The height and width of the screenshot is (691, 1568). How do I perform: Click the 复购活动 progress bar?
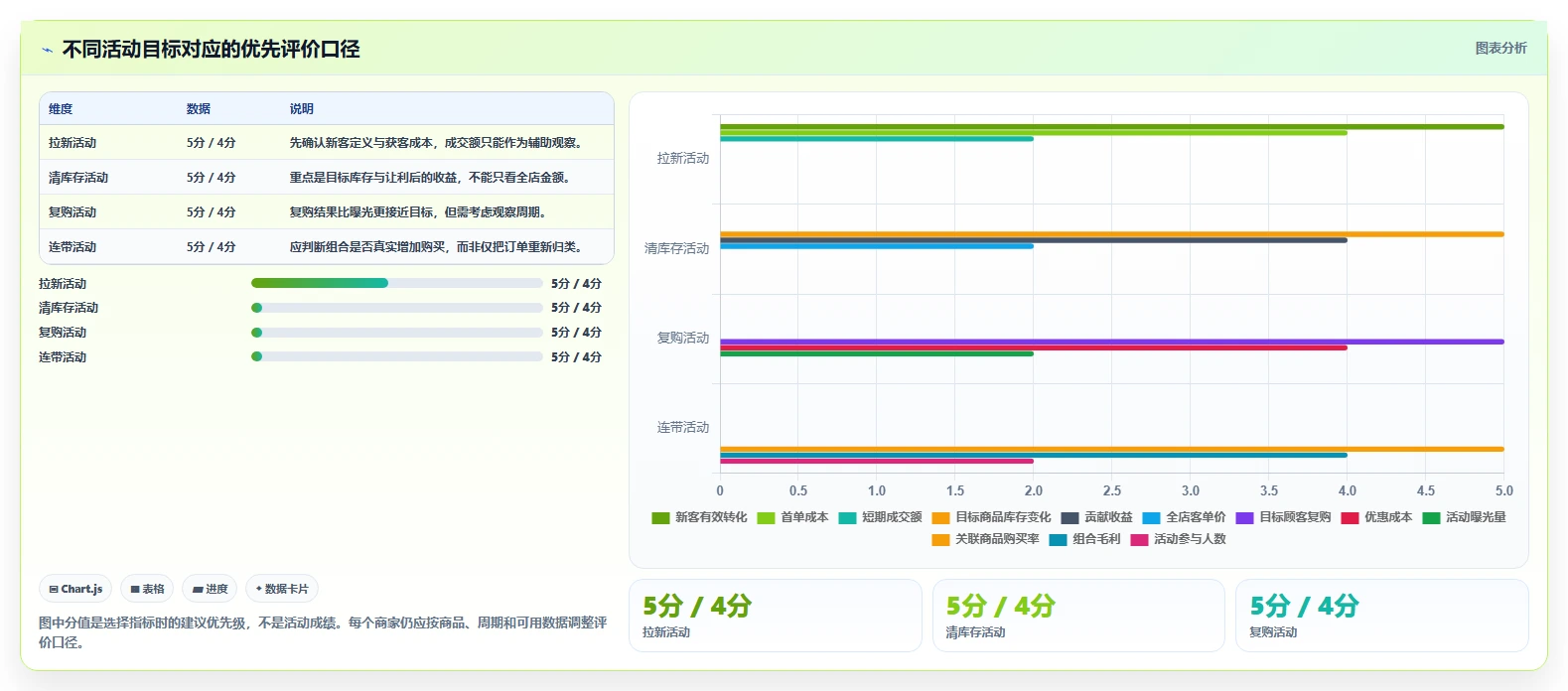click(397, 333)
